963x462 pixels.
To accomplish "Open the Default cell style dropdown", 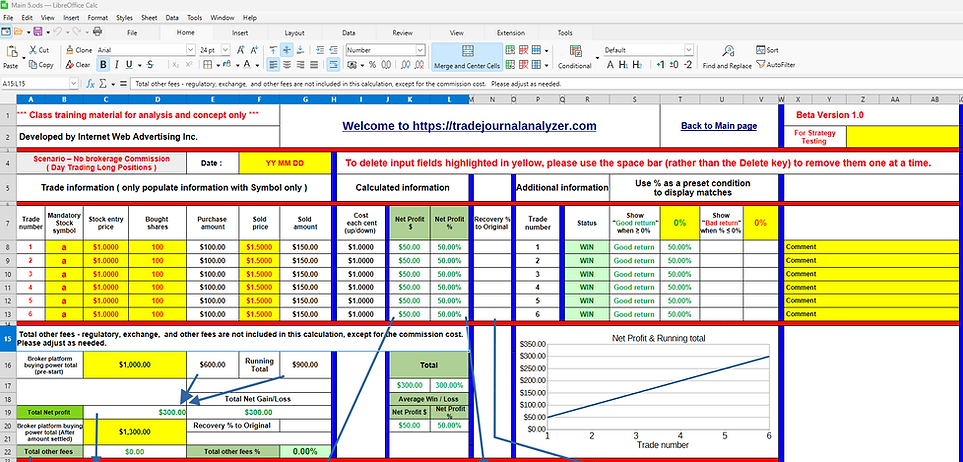I will (x=688, y=50).
